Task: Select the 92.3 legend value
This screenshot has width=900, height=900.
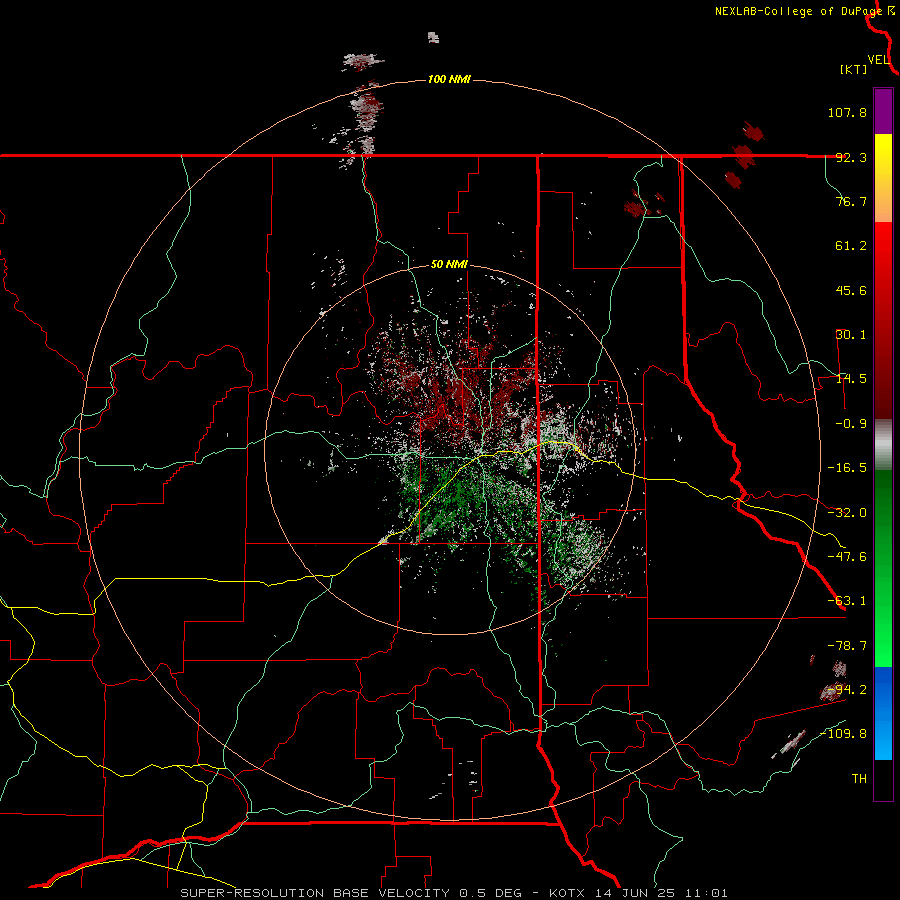Action: click(x=851, y=157)
